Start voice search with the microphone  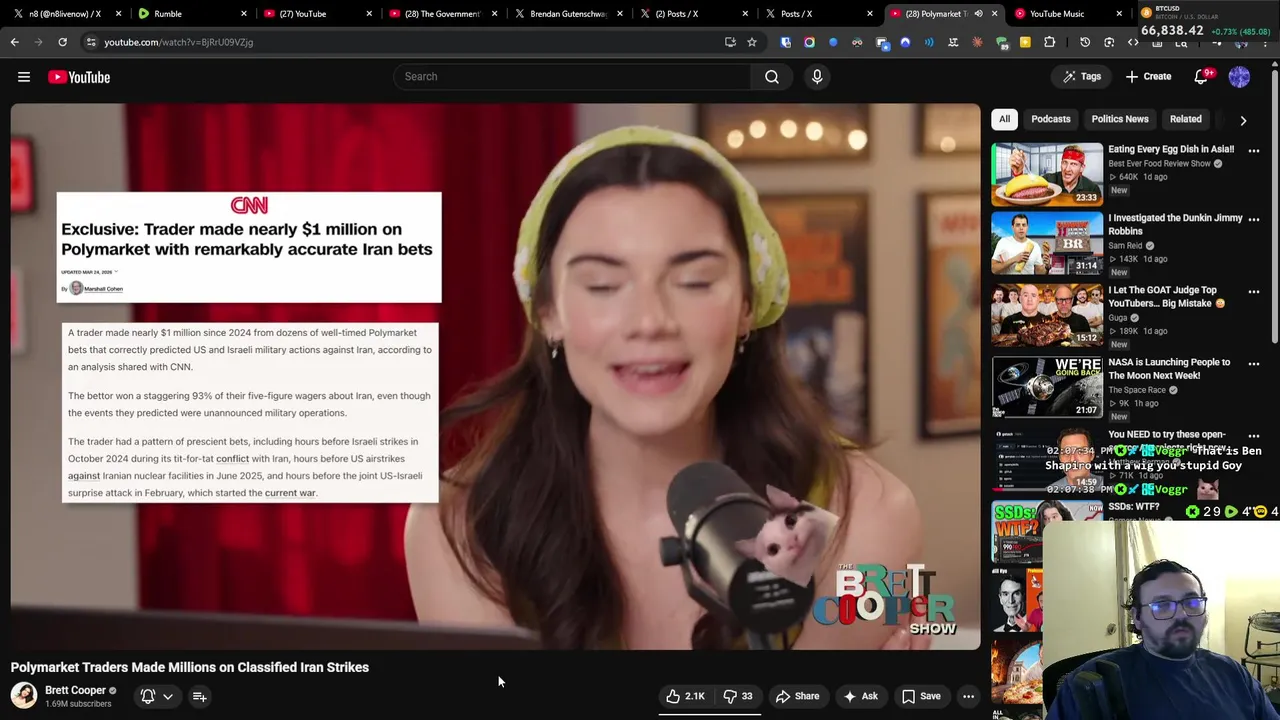817,77
